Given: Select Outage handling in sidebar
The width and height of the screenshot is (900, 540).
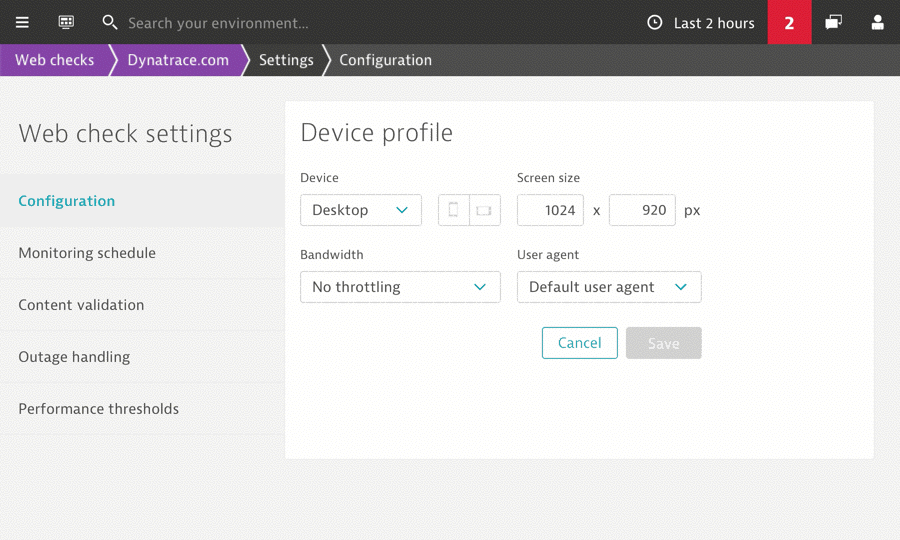Looking at the screenshot, I should (74, 357).
